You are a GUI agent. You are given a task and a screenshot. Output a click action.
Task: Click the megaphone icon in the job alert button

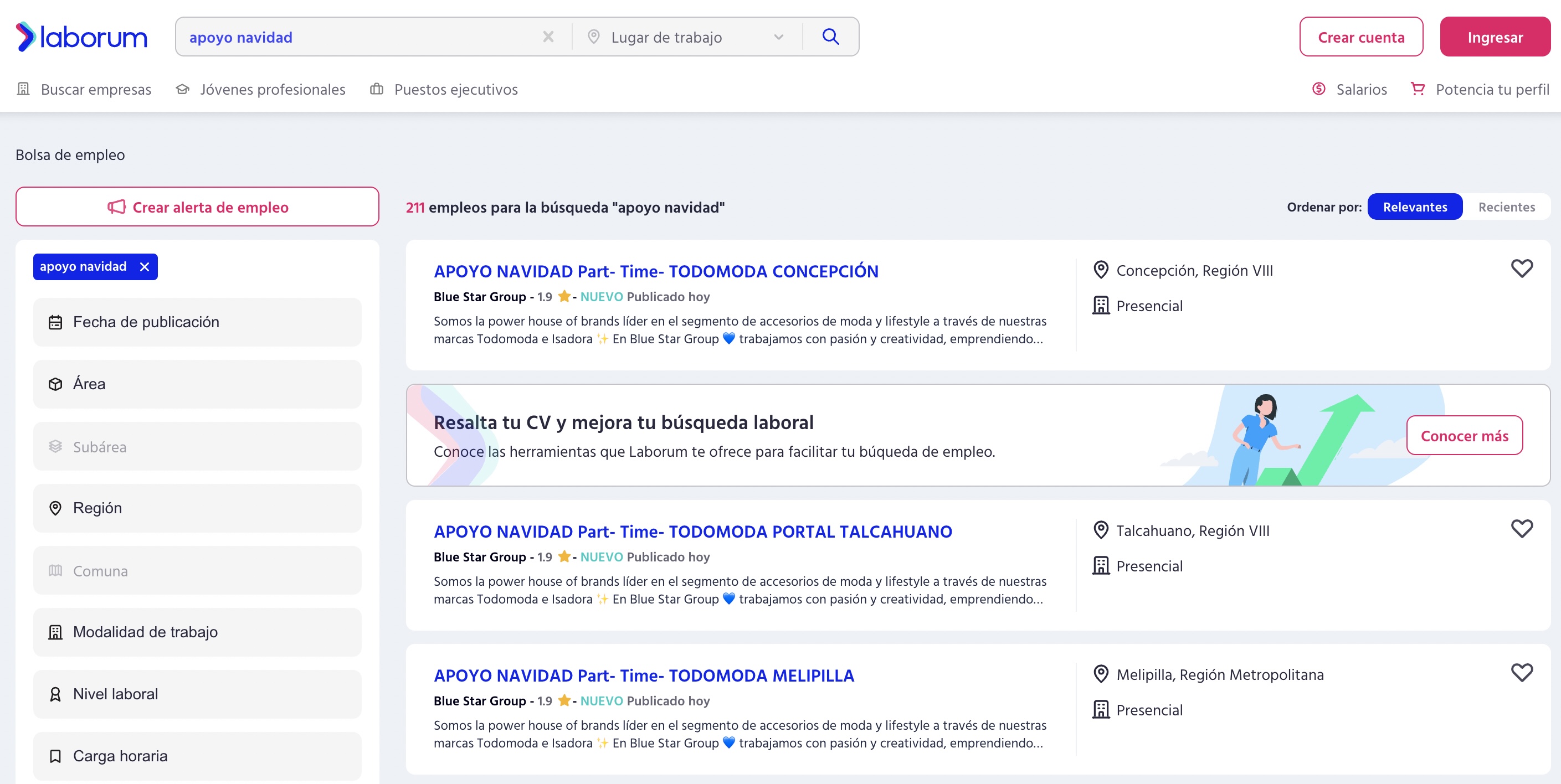(116, 207)
